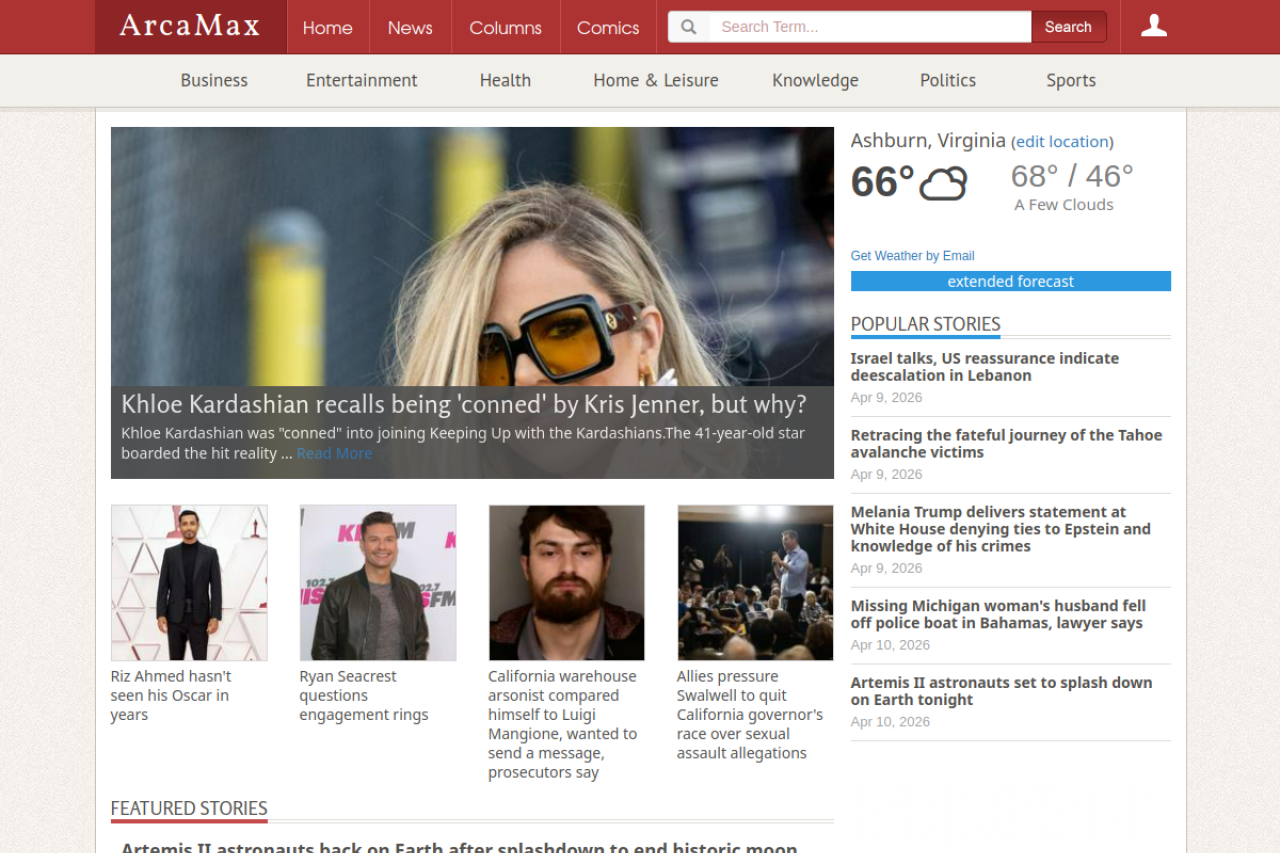Screen dimensions: 1280x853
Task: Click the Ryan Seacrest photo thumbnail
Action: coord(378,582)
